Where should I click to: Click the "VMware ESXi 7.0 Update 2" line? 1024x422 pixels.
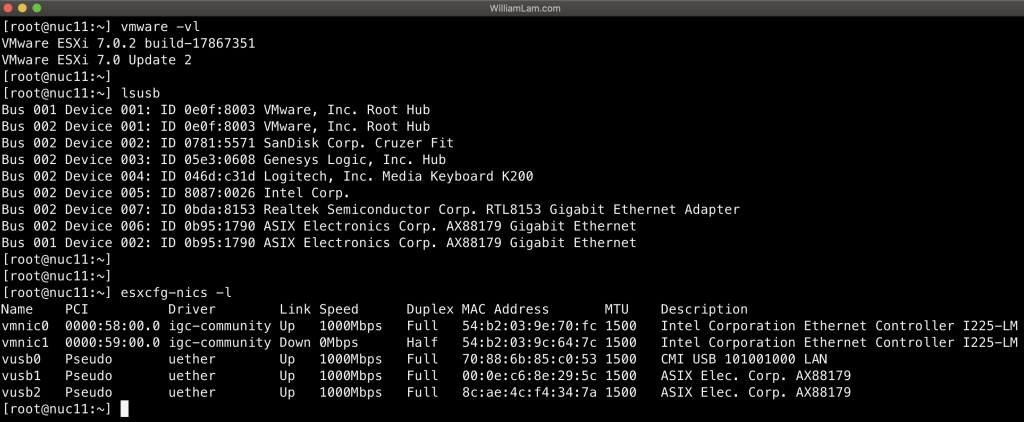pyautogui.click(x=98, y=60)
